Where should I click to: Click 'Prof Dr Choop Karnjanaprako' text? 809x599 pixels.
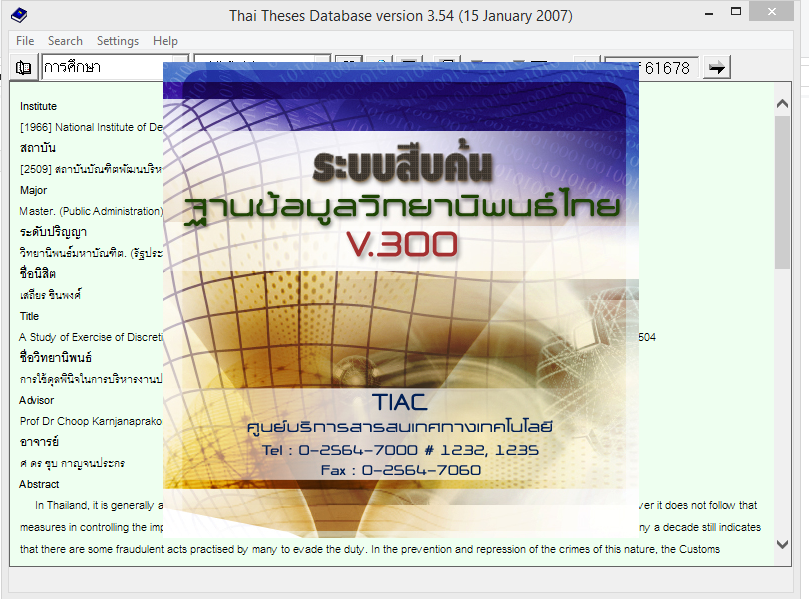91,422
